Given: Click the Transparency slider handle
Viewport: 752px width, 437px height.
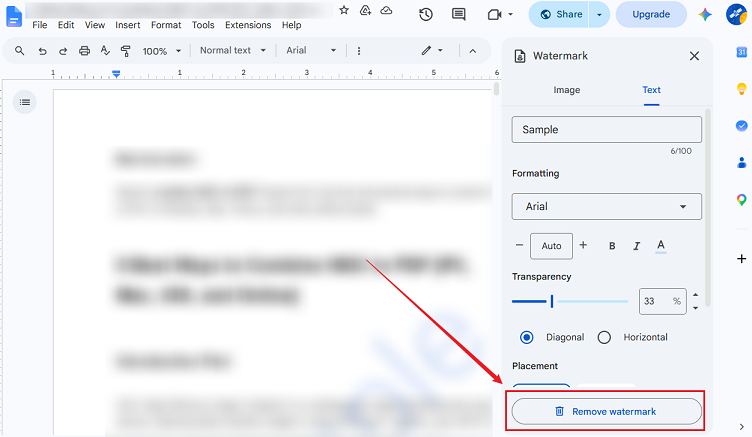Looking at the screenshot, I should pos(552,301).
